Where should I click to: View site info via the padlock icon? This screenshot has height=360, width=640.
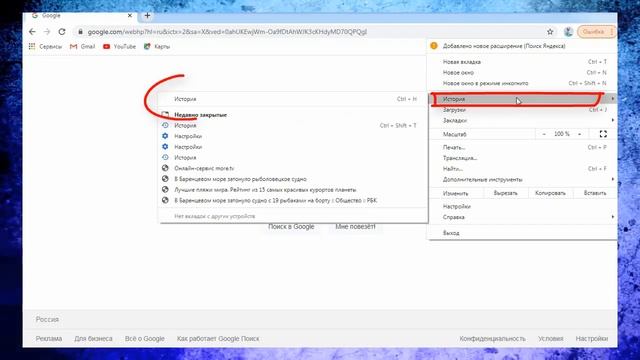[80, 32]
